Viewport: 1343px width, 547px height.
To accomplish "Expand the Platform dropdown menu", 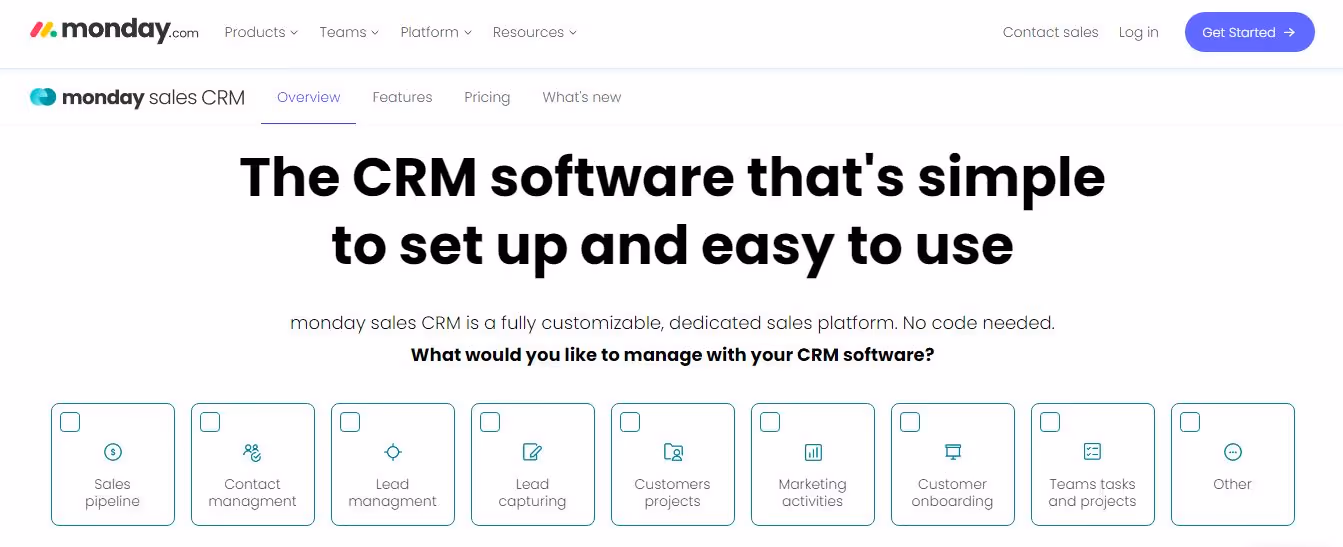I will 436,32.
